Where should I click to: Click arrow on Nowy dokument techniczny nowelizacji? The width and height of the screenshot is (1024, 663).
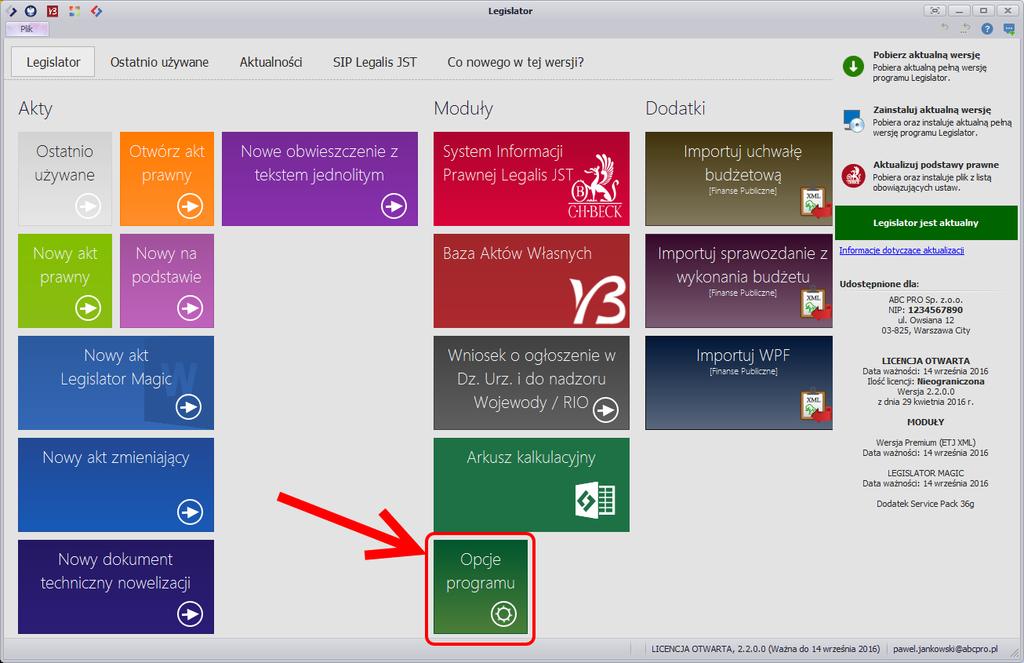coord(190,613)
